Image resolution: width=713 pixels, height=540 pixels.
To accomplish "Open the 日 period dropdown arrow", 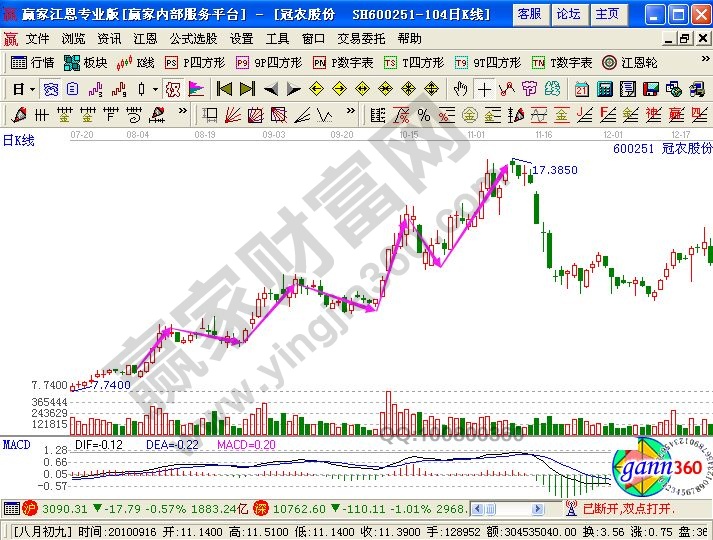I will [32, 90].
